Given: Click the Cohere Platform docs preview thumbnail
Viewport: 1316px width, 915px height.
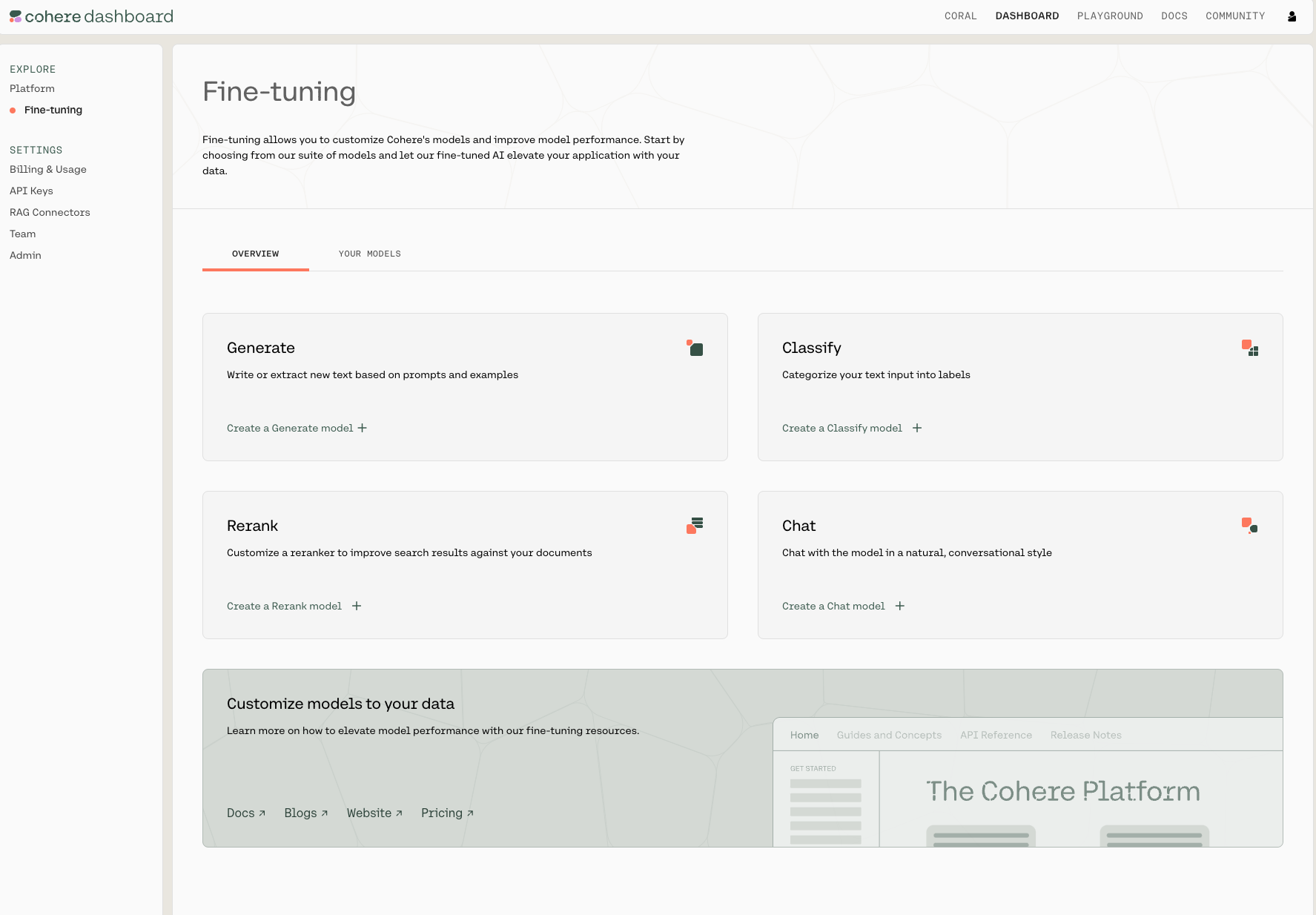Looking at the screenshot, I should [x=1028, y=782].
